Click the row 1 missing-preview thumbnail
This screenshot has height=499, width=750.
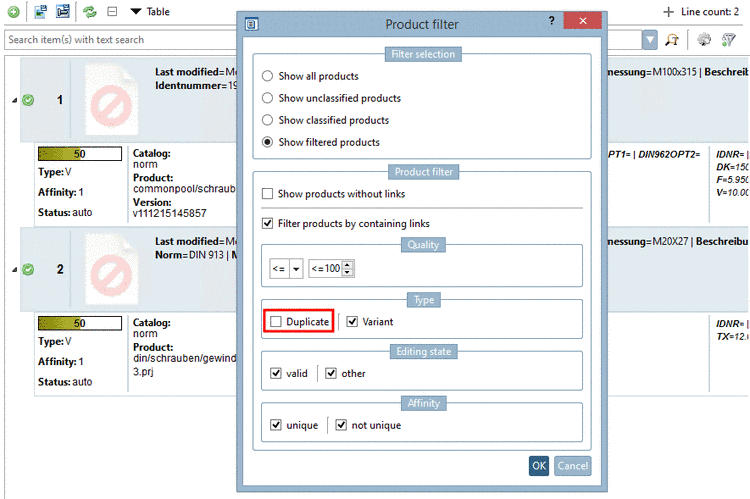point(112,100)
